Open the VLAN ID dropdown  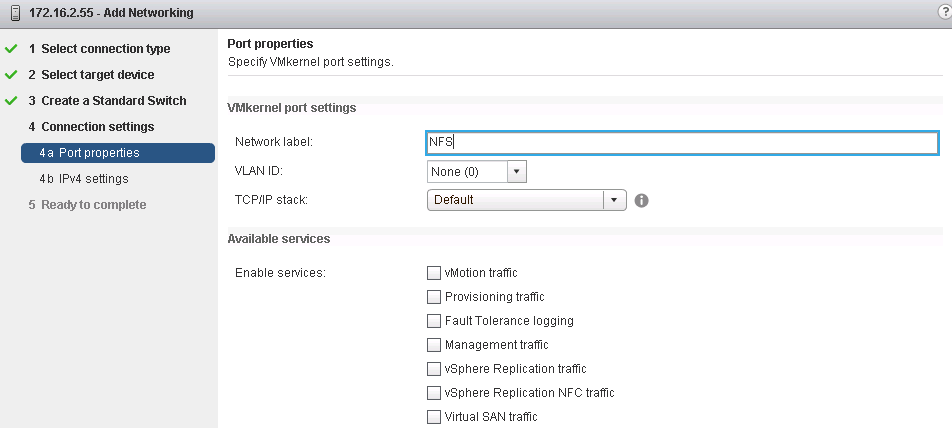pos(516,172)
